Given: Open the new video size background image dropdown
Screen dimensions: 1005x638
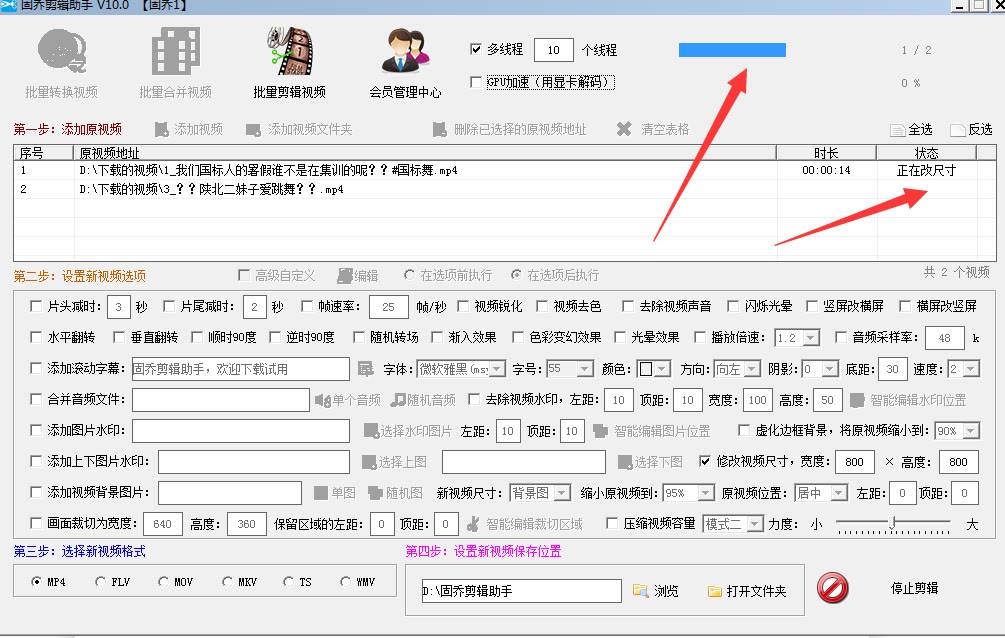Looking at the screenshot, I should tap(562, 492).
